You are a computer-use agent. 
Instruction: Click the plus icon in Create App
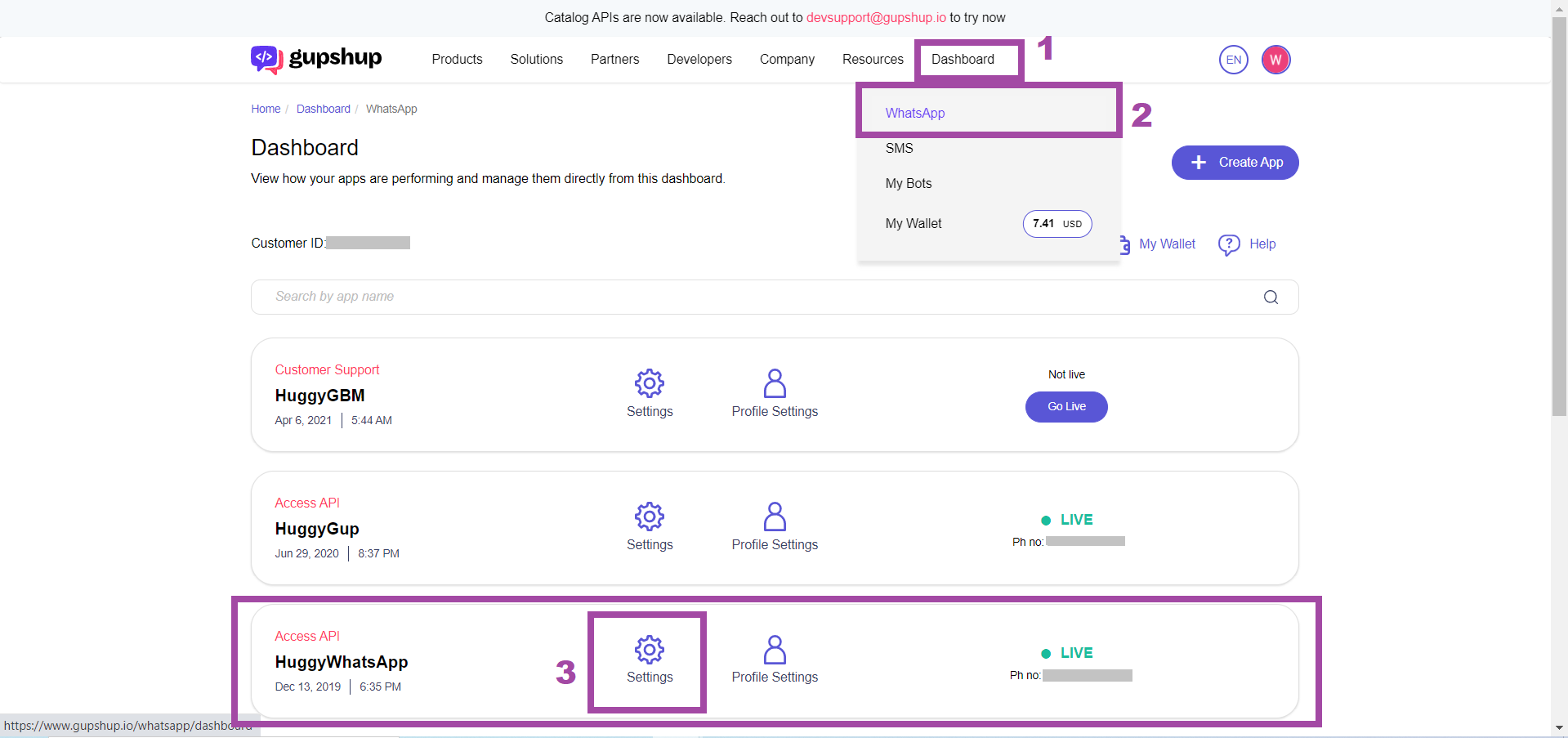pyautogui.click(x=1199, y=163)
